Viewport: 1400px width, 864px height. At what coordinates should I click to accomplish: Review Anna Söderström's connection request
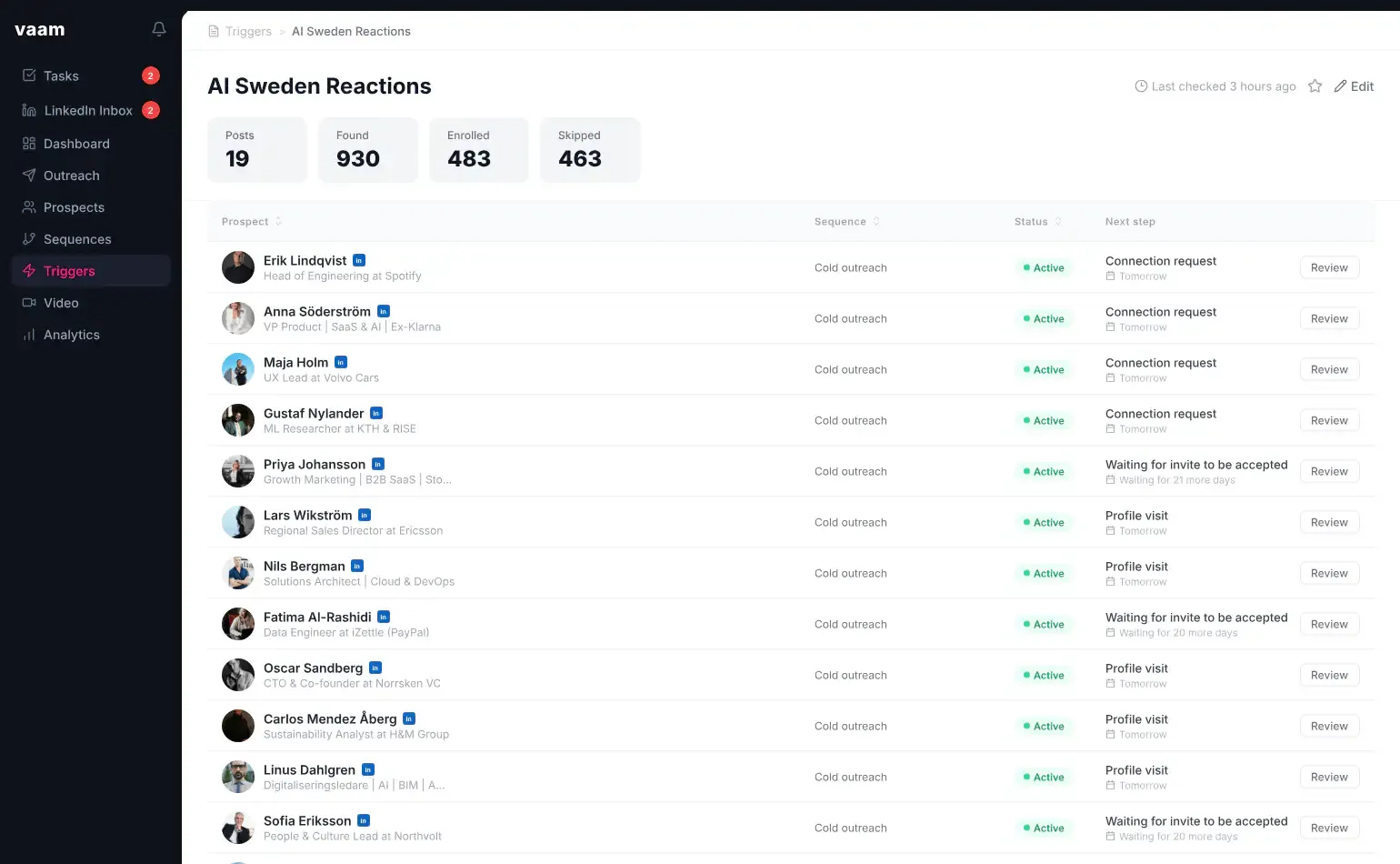[x=1328, y=319]
